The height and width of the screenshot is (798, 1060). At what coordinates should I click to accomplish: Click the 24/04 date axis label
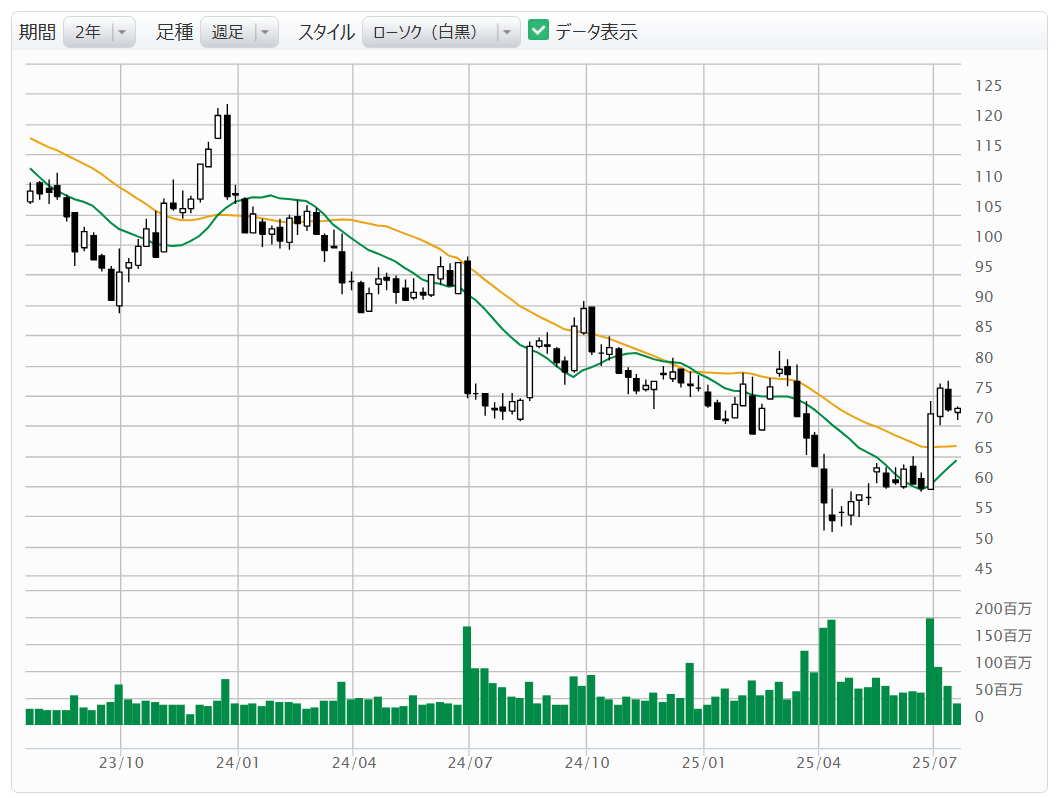tap(354, 763)
